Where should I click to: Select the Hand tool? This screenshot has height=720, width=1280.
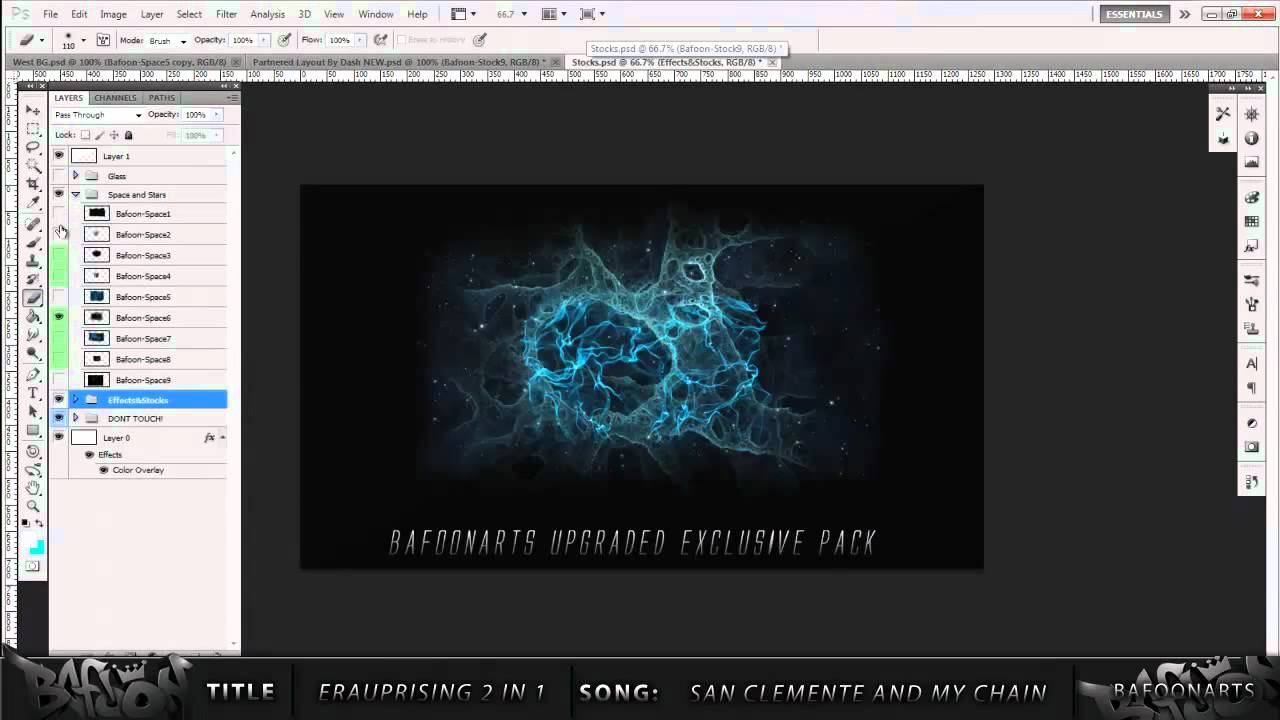coord(33,488)
